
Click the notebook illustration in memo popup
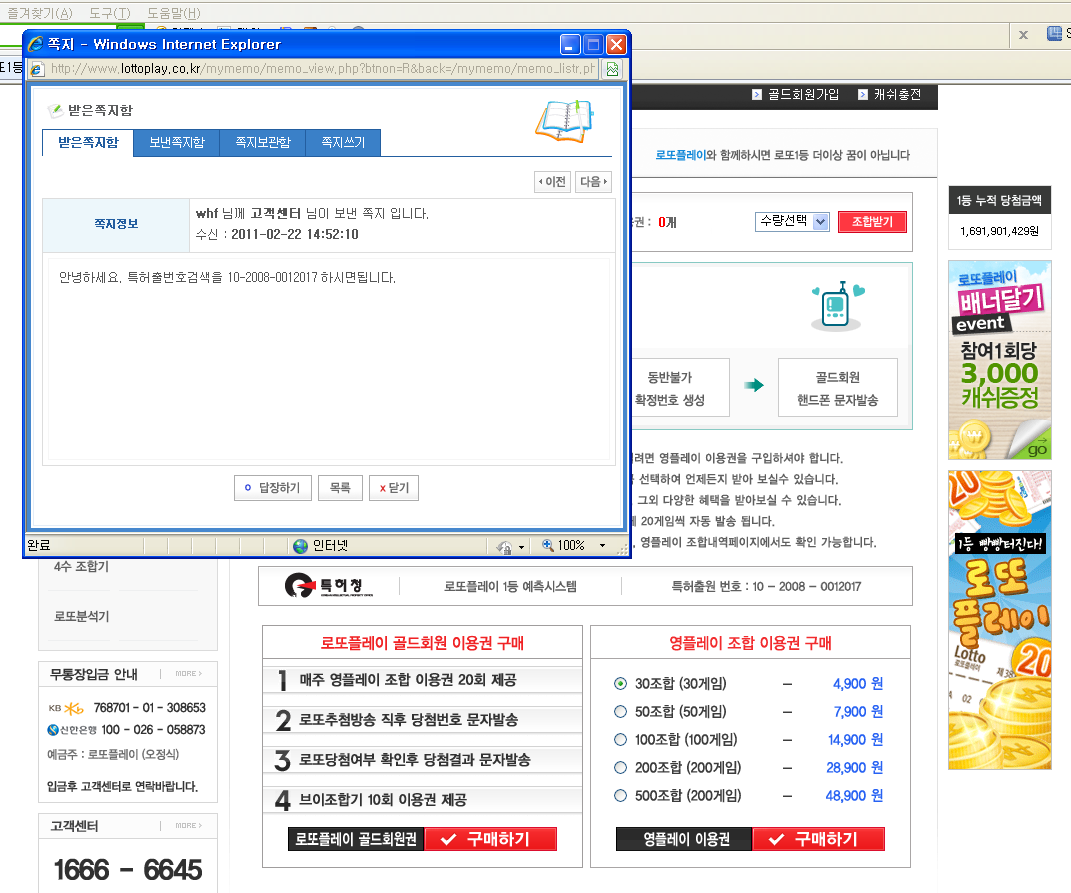click(x=563, y=120)
